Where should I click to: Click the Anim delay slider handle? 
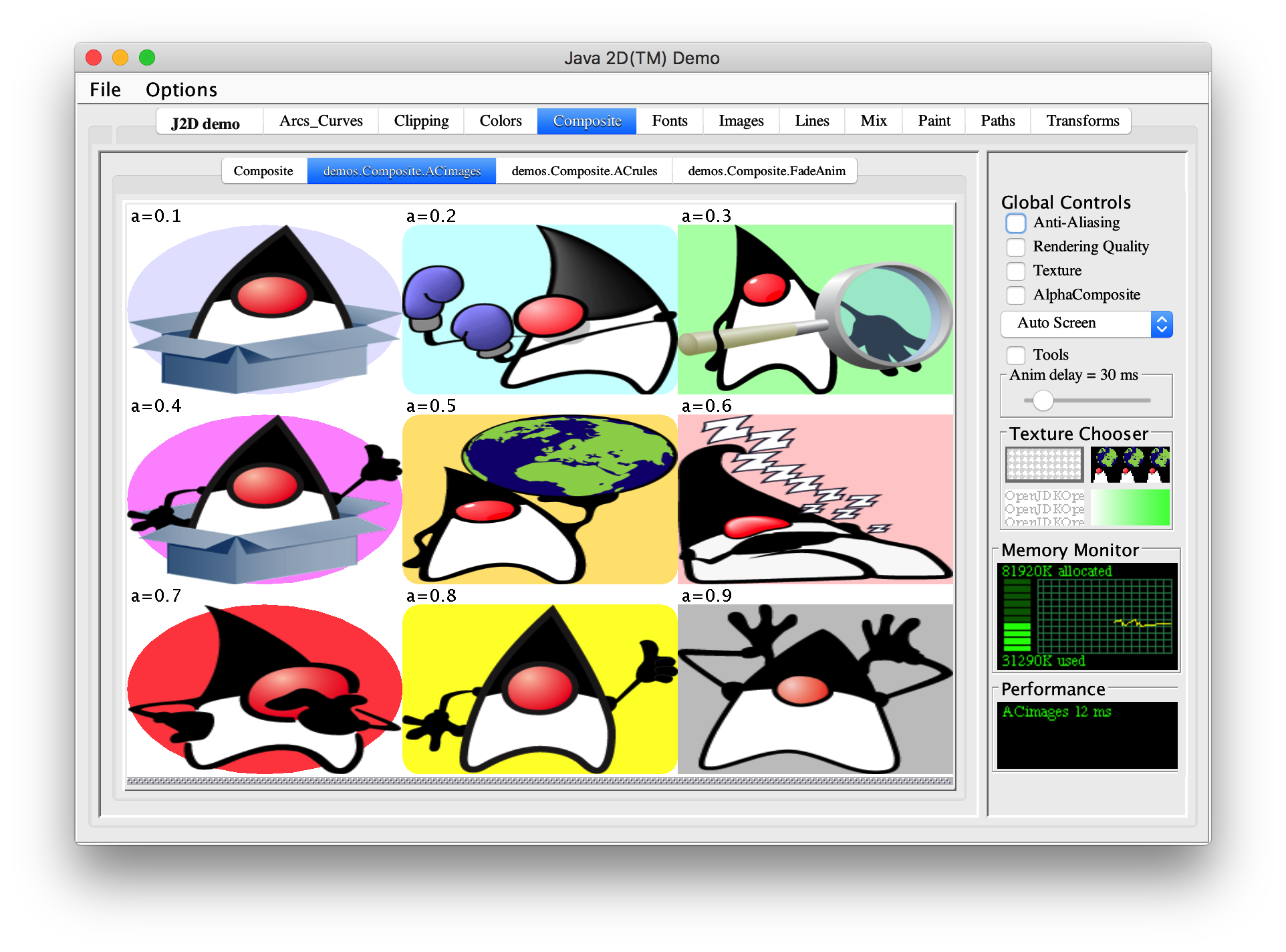coord(1043,400)
